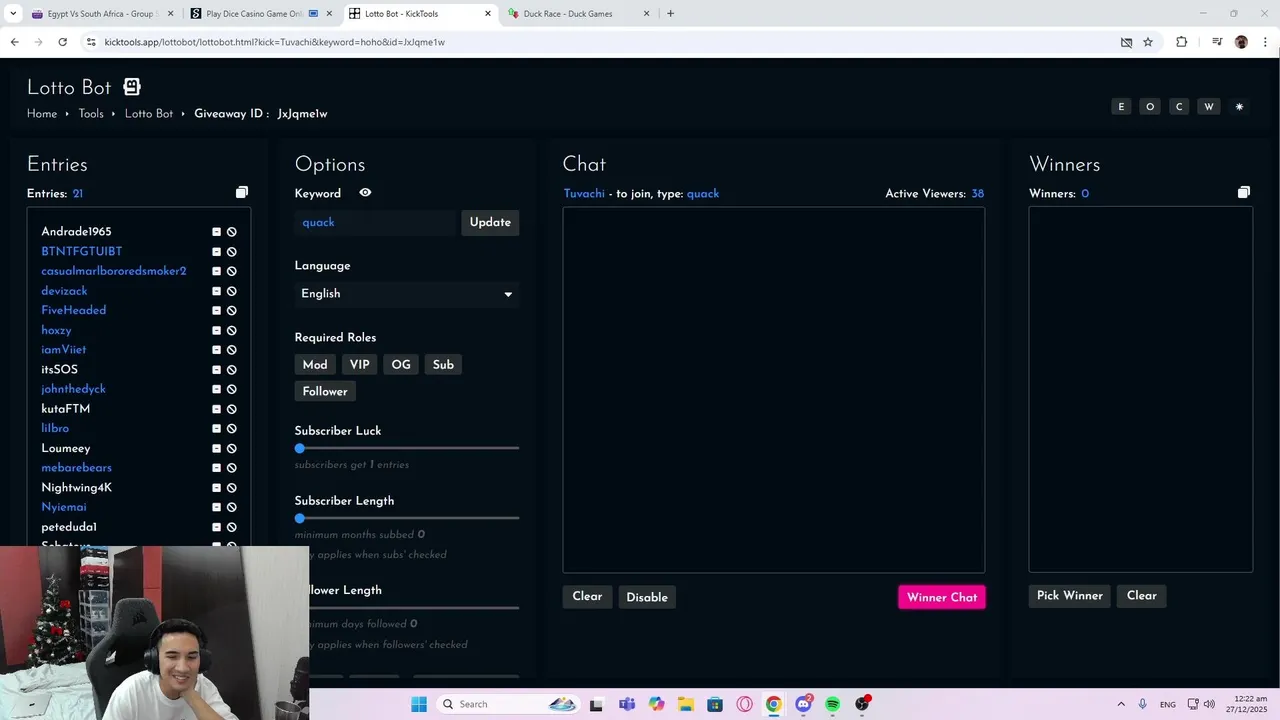The width and height of the screenshot is (1280, 720).
Task: Open the Windows Start menu
Action: [x=419, y=704]
